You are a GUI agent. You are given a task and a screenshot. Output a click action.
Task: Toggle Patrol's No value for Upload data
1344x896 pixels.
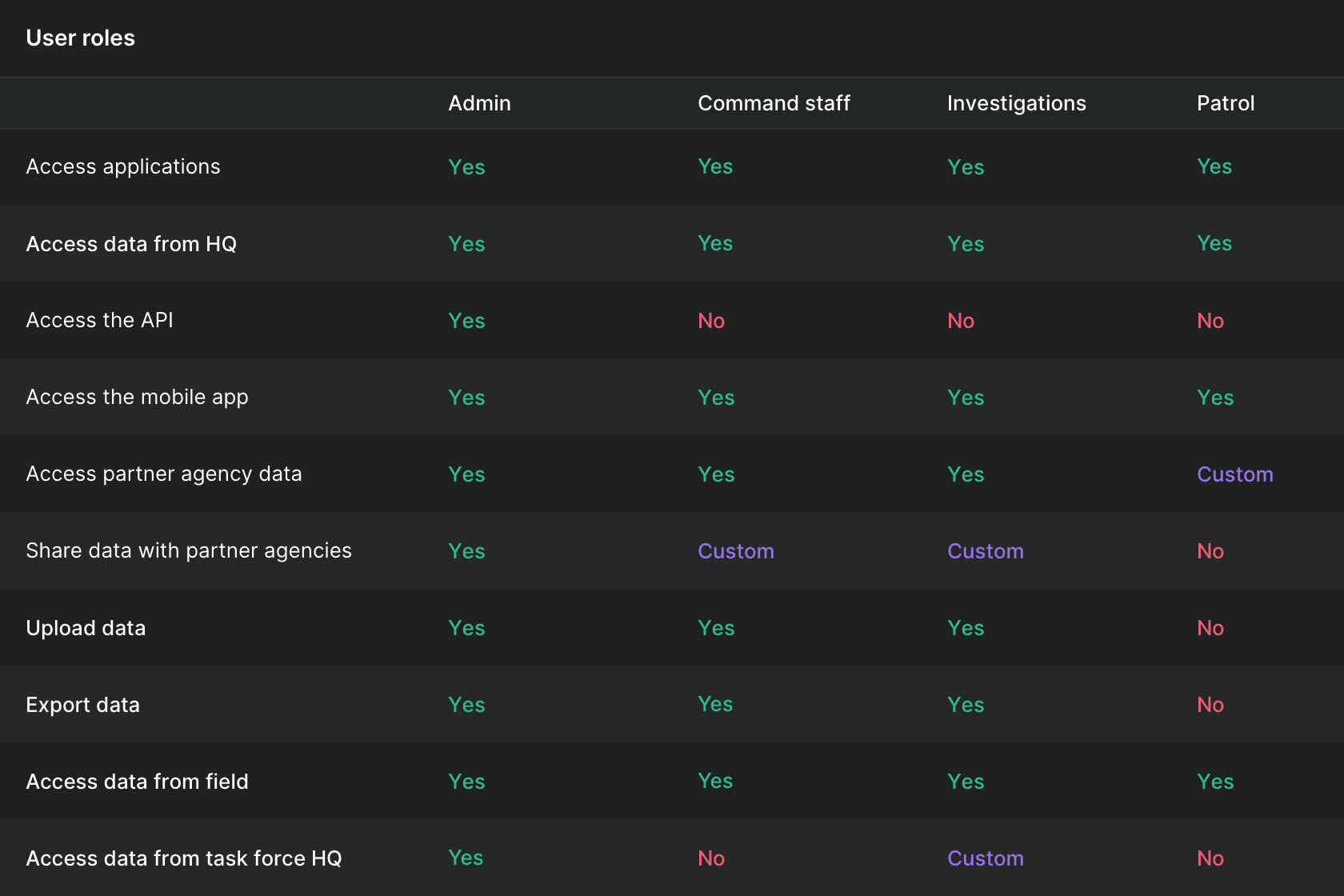coord(1210,628)
